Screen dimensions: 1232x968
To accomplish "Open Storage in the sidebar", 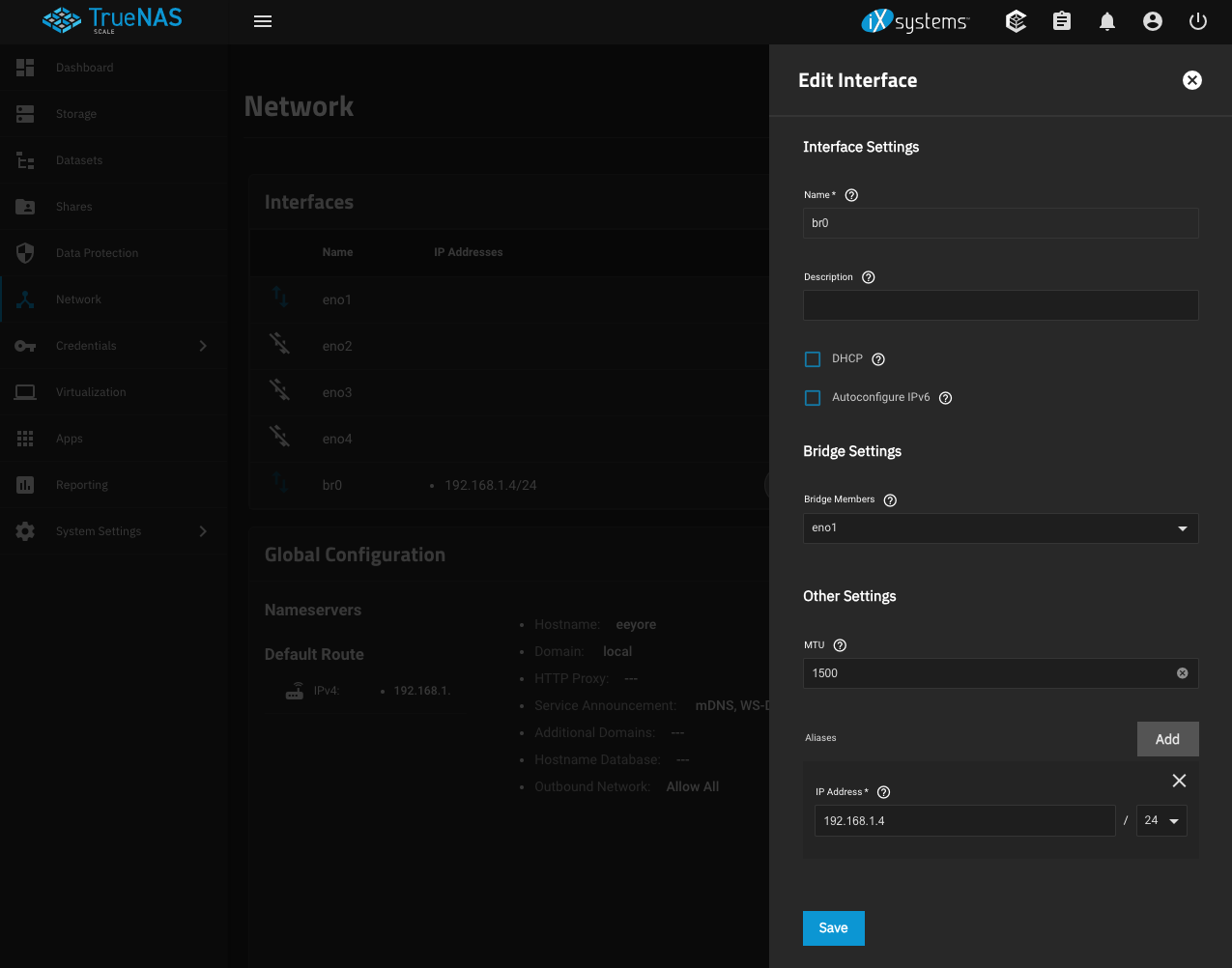I will pyautogui.click(x=114, y=114).
